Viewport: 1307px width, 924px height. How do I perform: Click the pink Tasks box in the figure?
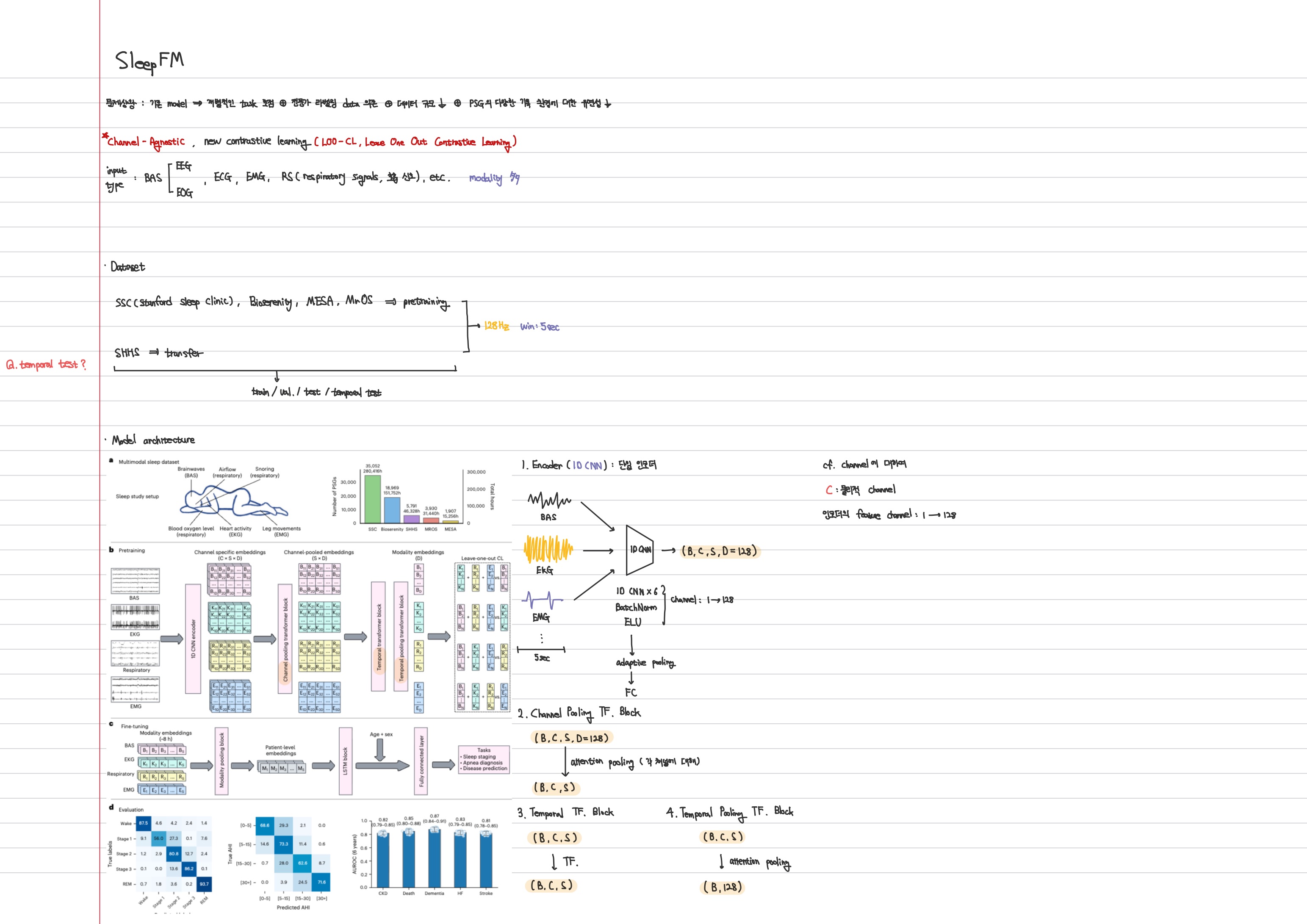484,760
